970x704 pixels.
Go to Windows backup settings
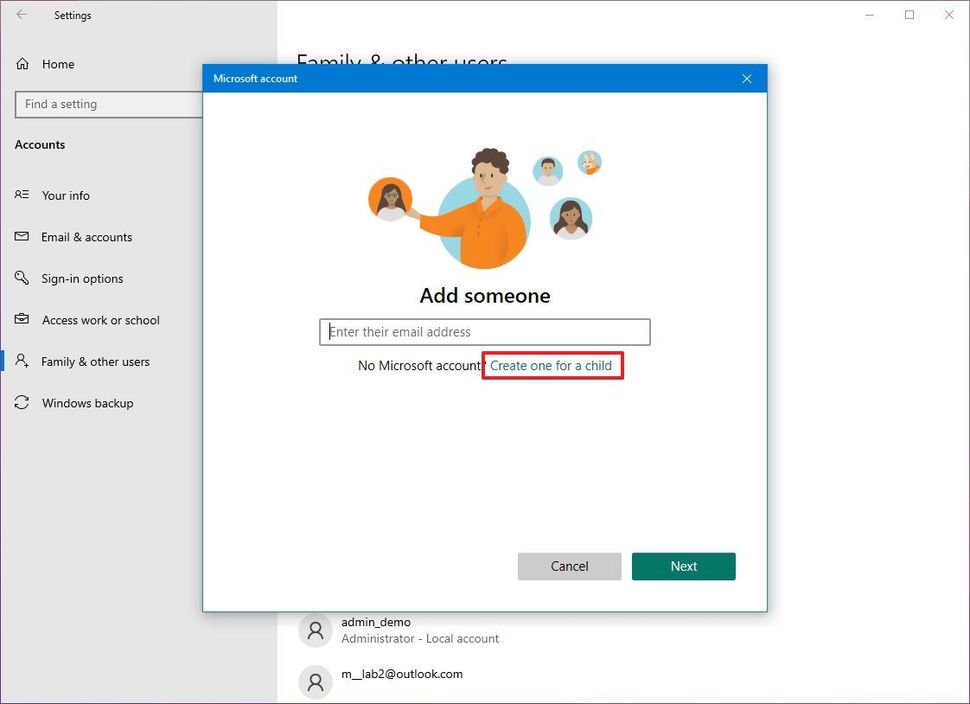point(87,404)
